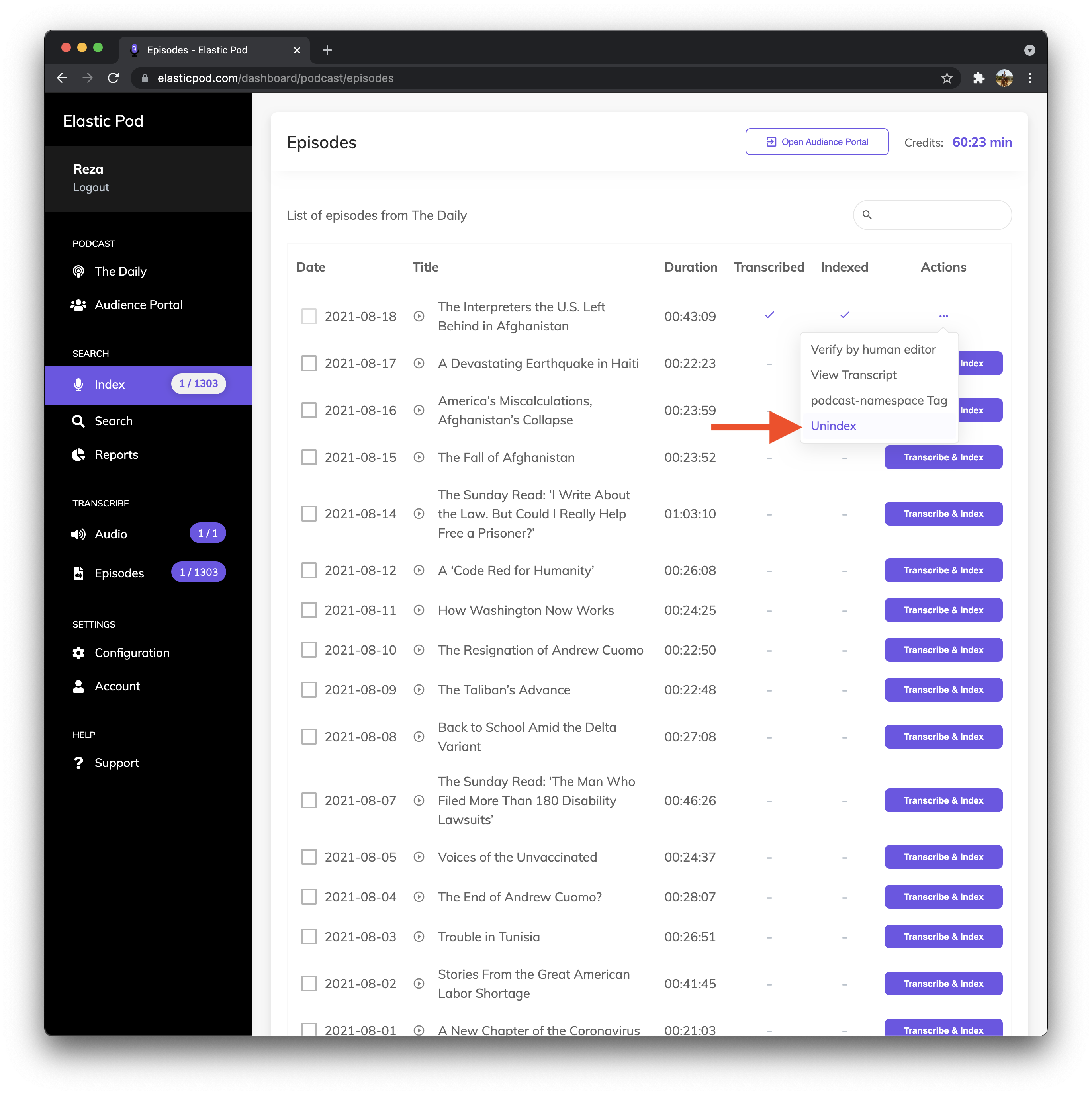
Task: Click the gear icon beside Configuration
Action: click(78, 653)
